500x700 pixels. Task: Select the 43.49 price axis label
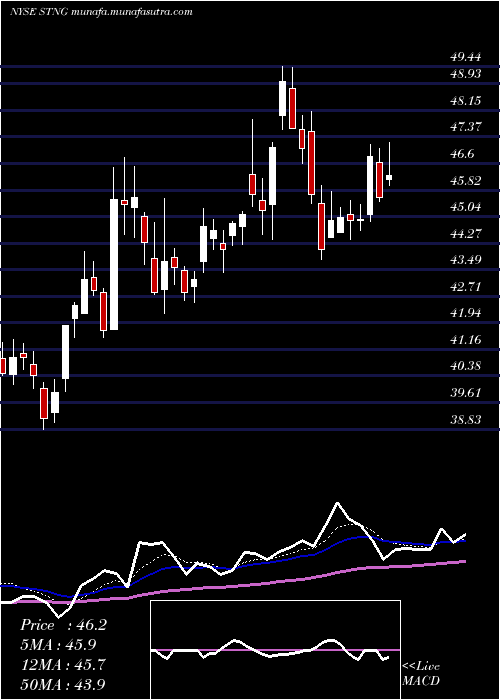(466, 260)
